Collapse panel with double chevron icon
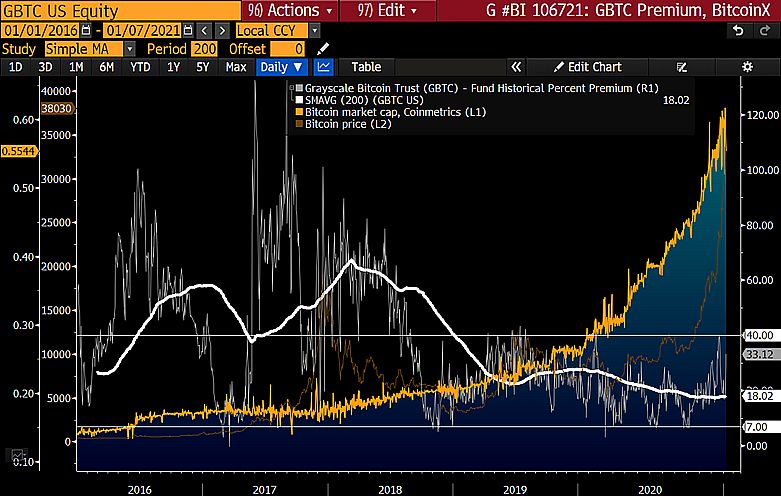781x496 pixels. (x=517, y=67)
